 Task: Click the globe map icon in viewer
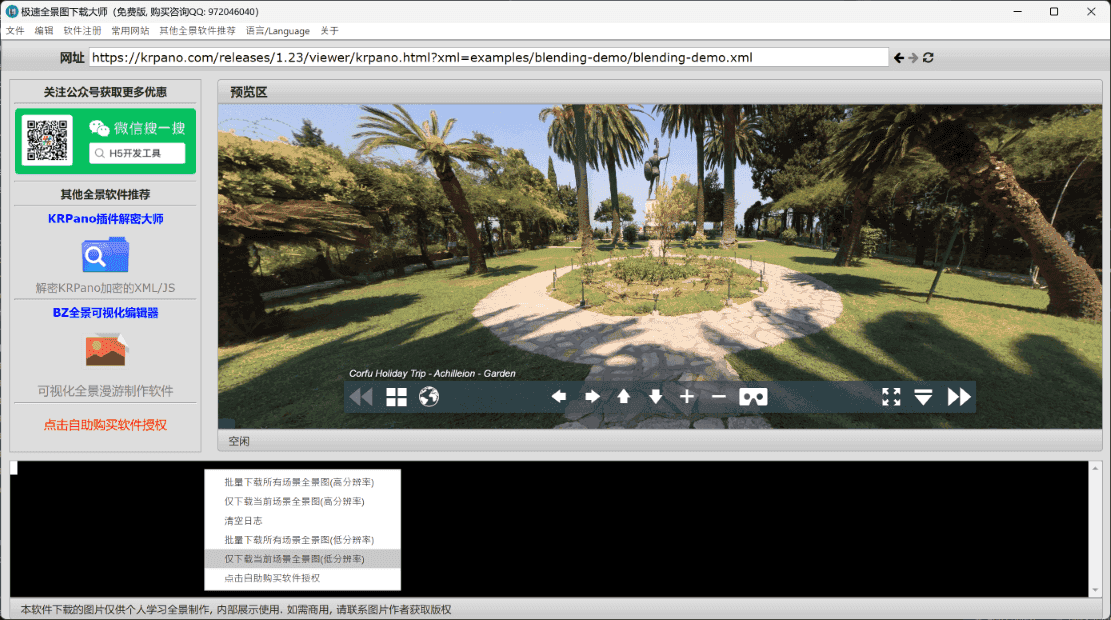click(429, 397)
